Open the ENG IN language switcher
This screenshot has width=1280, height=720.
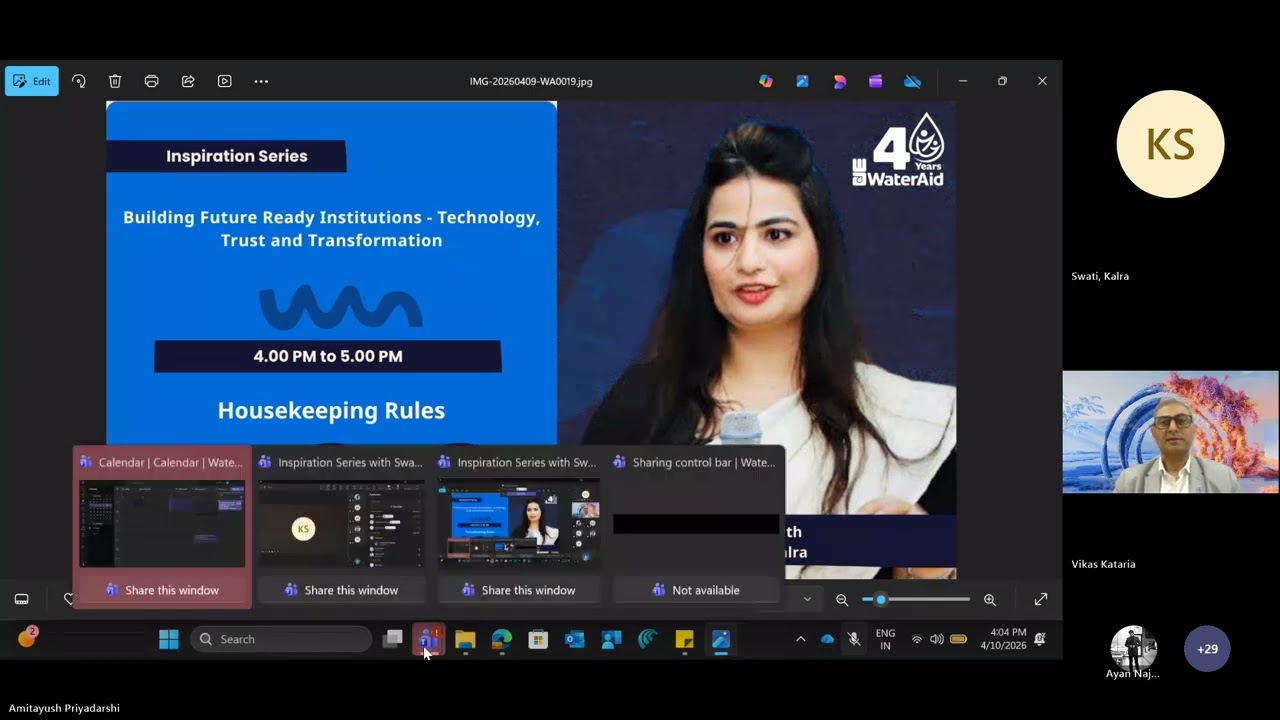[x=885, y=639]
